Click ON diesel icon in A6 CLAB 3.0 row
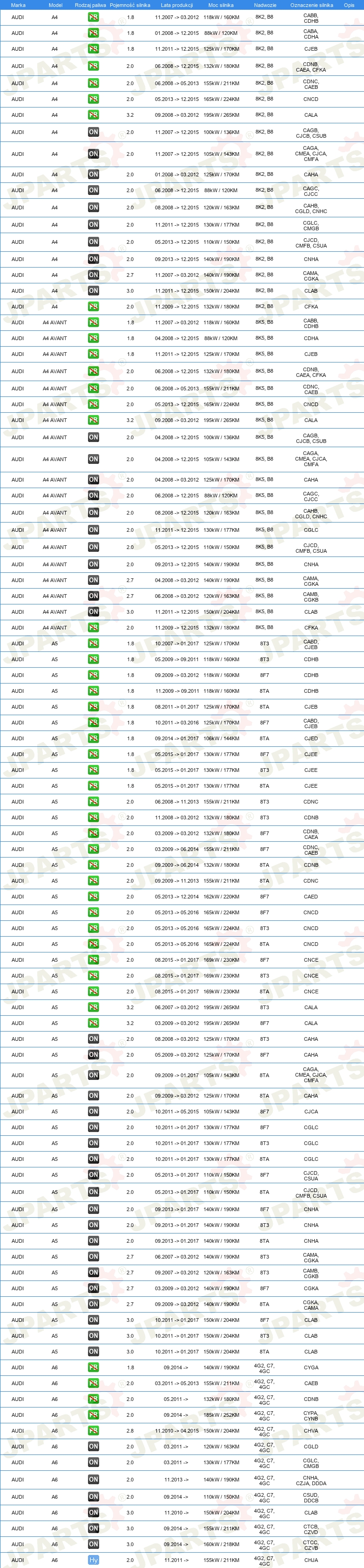 [x=93, y=1513]
